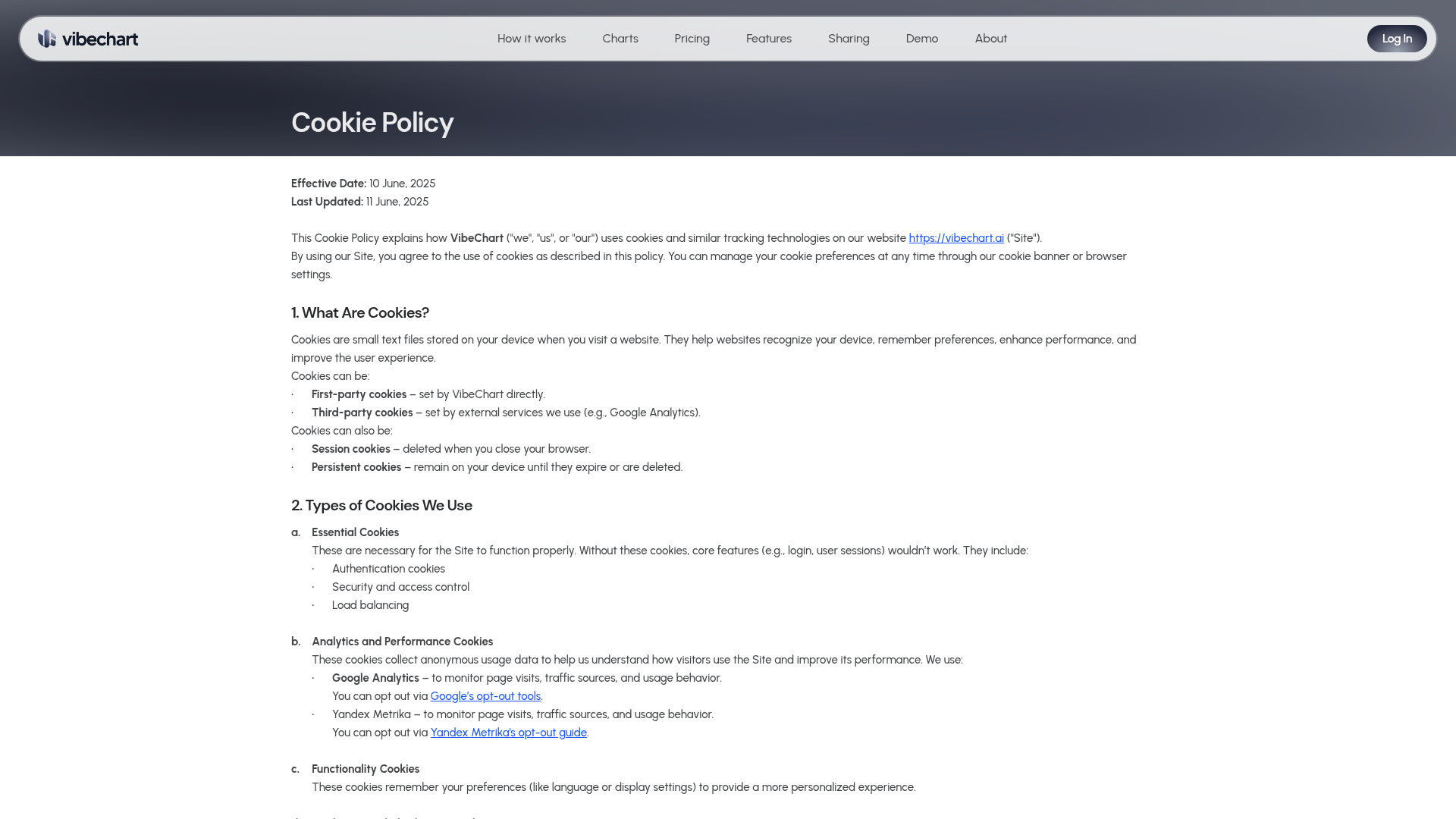Click the vibechart logo icon
Screen dimensions: 1456x819
click(47, 39)
